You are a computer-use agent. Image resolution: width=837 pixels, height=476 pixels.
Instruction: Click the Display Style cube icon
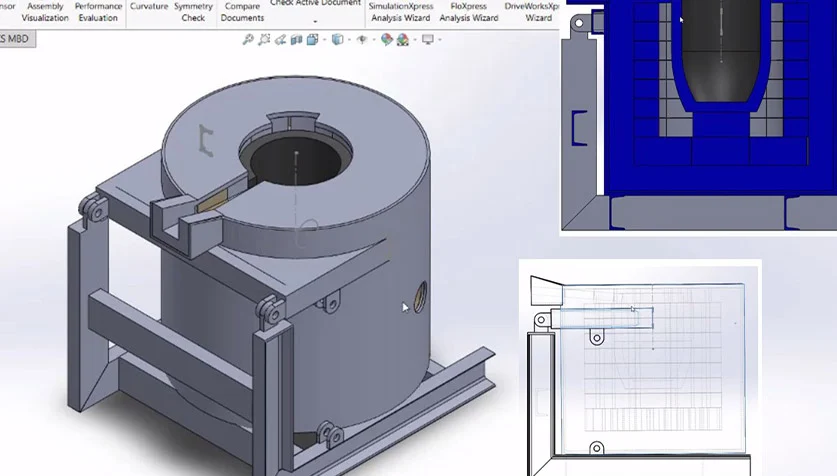338,39
